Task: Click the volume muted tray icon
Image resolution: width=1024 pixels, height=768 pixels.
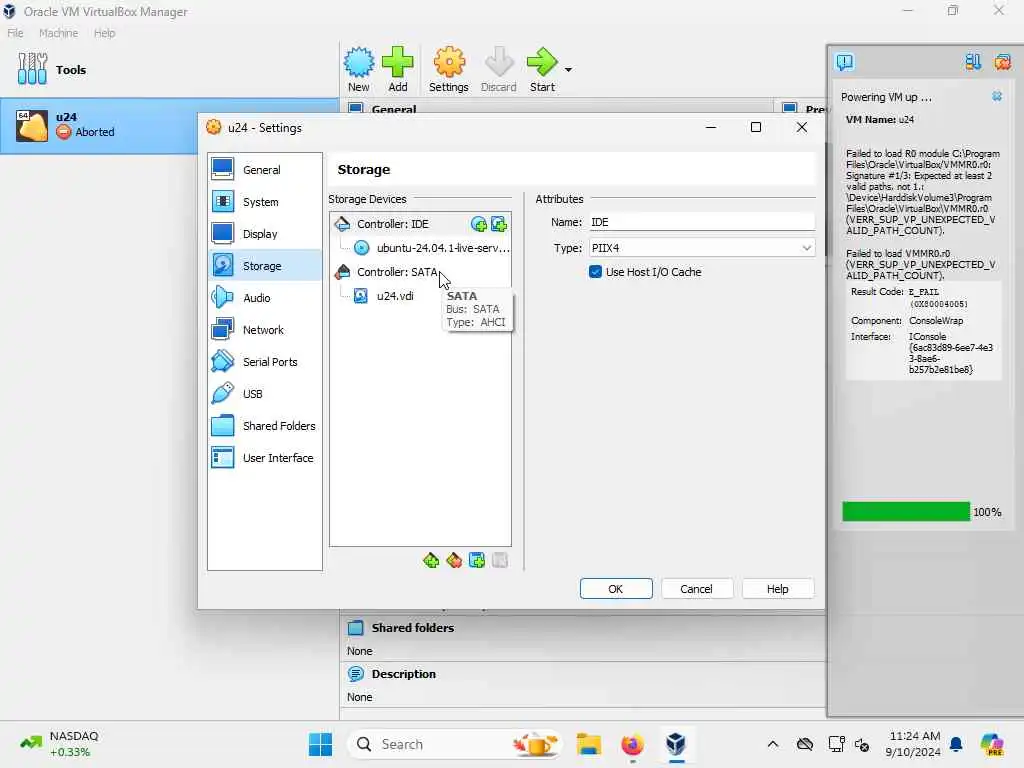Action: tap(862, 744)
